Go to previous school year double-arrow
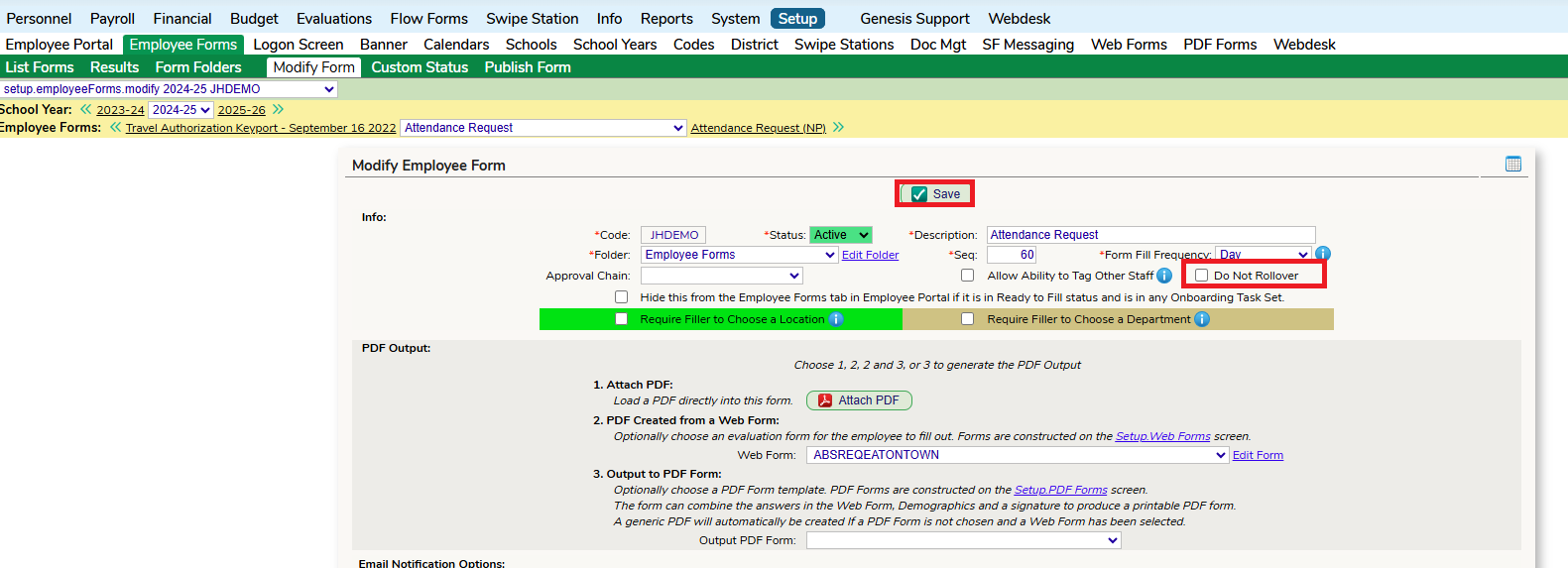The image size is (1568, 568). (x=85, y=110)
